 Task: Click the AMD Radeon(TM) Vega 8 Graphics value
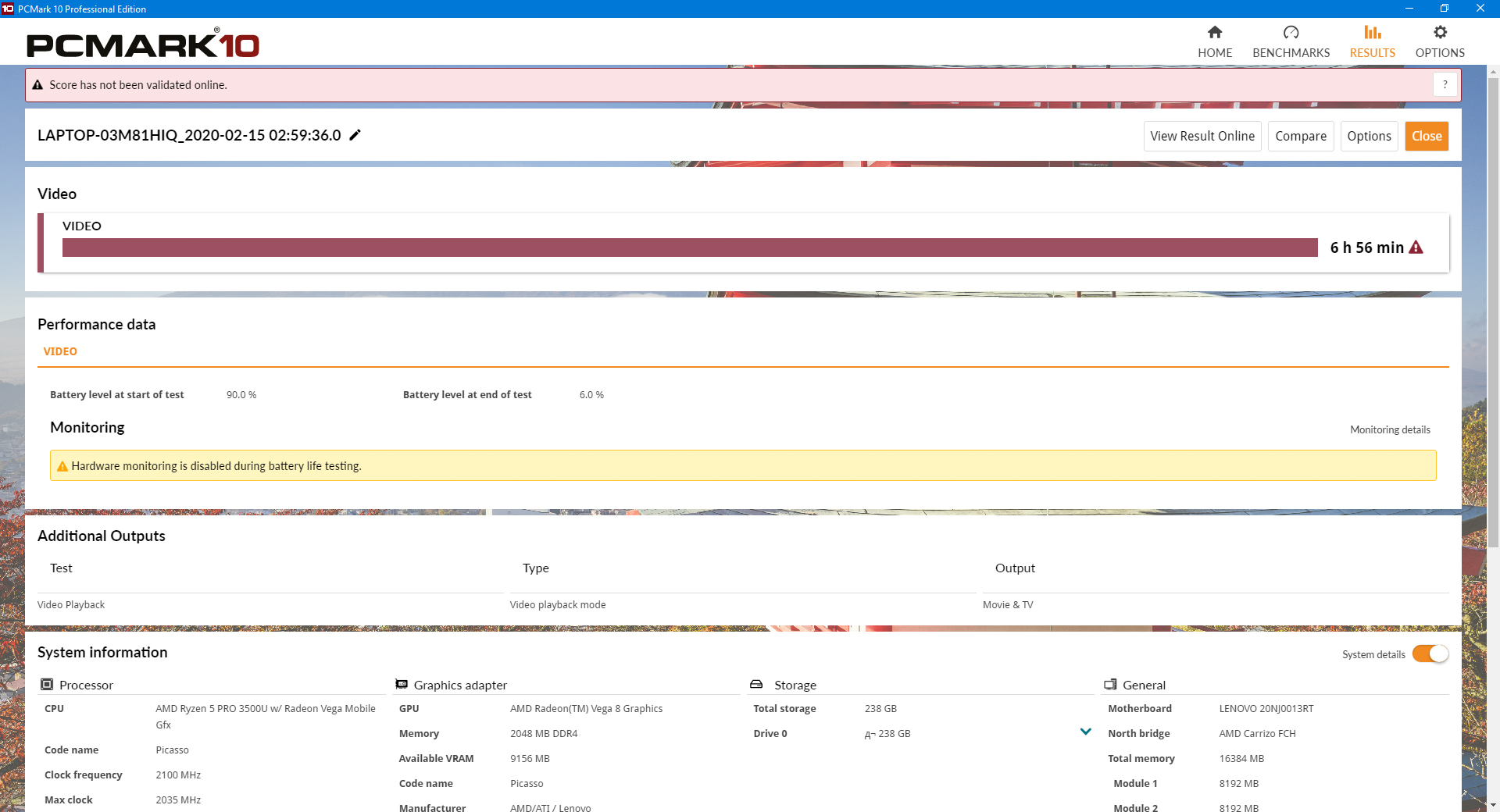[x=586, y=709]
